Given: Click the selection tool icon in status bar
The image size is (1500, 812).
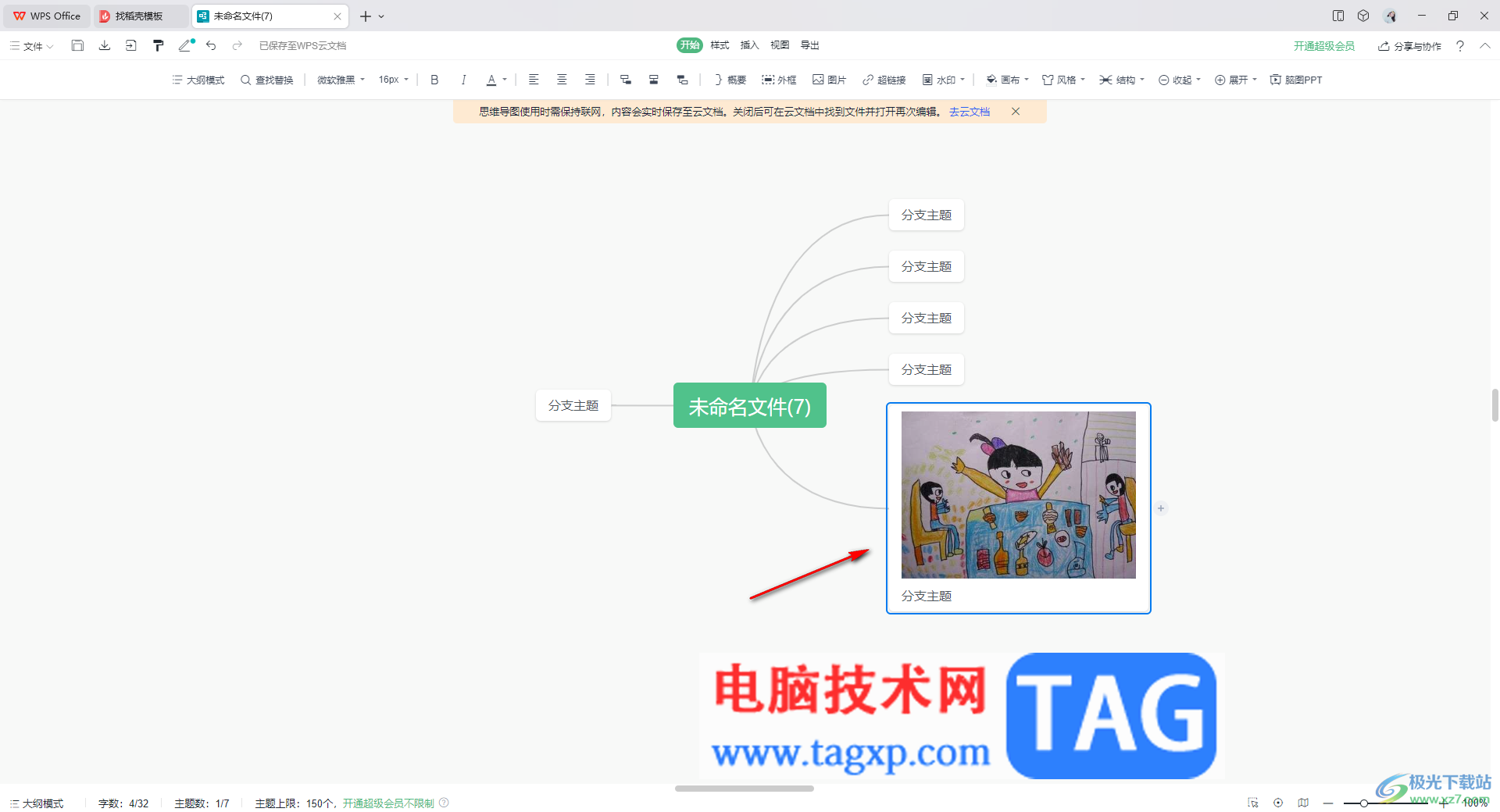Looking at the screenshot, I should (x=1253, y=803).
